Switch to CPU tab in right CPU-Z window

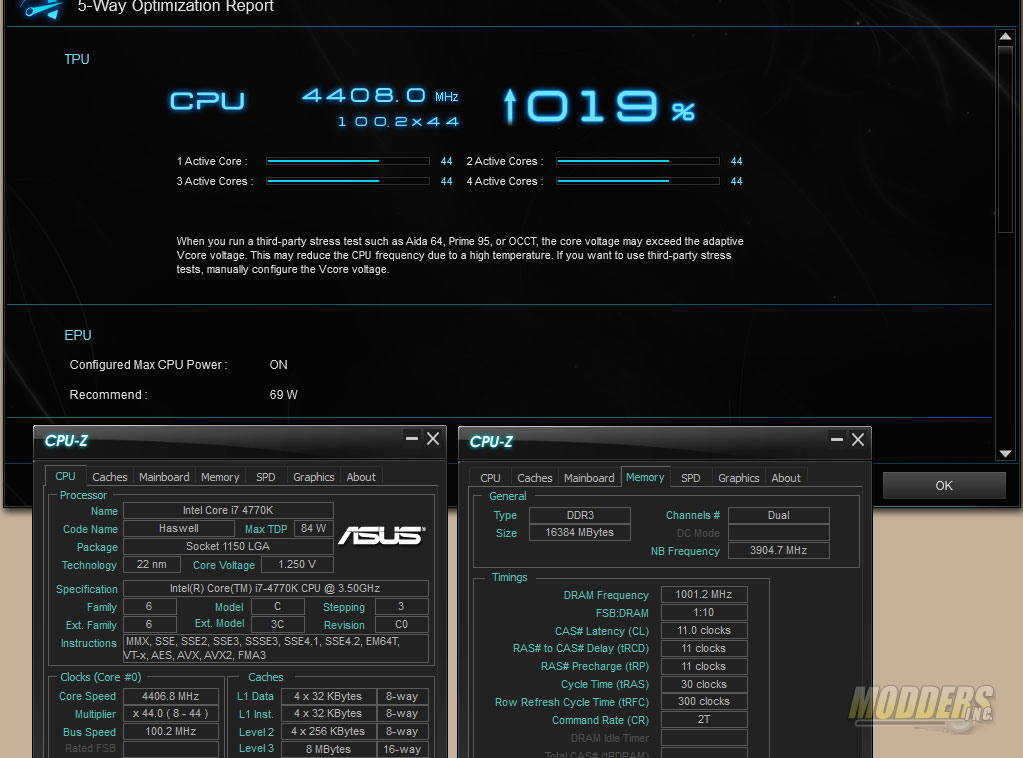point(490,478)
